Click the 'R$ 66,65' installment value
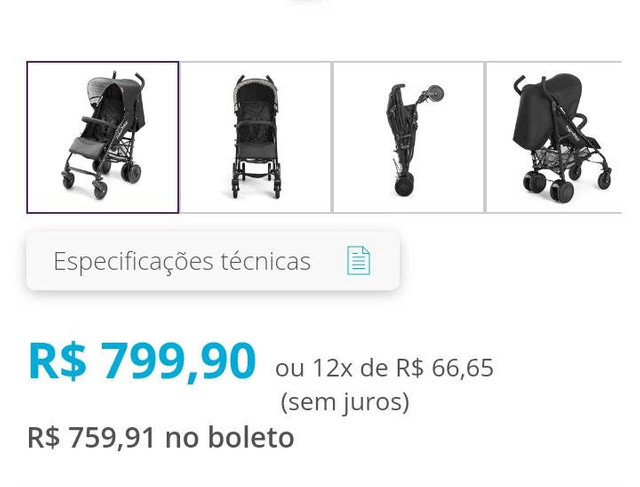Viewport: 640px width, 487px height. pyautogui.click(x=445, y=367)
